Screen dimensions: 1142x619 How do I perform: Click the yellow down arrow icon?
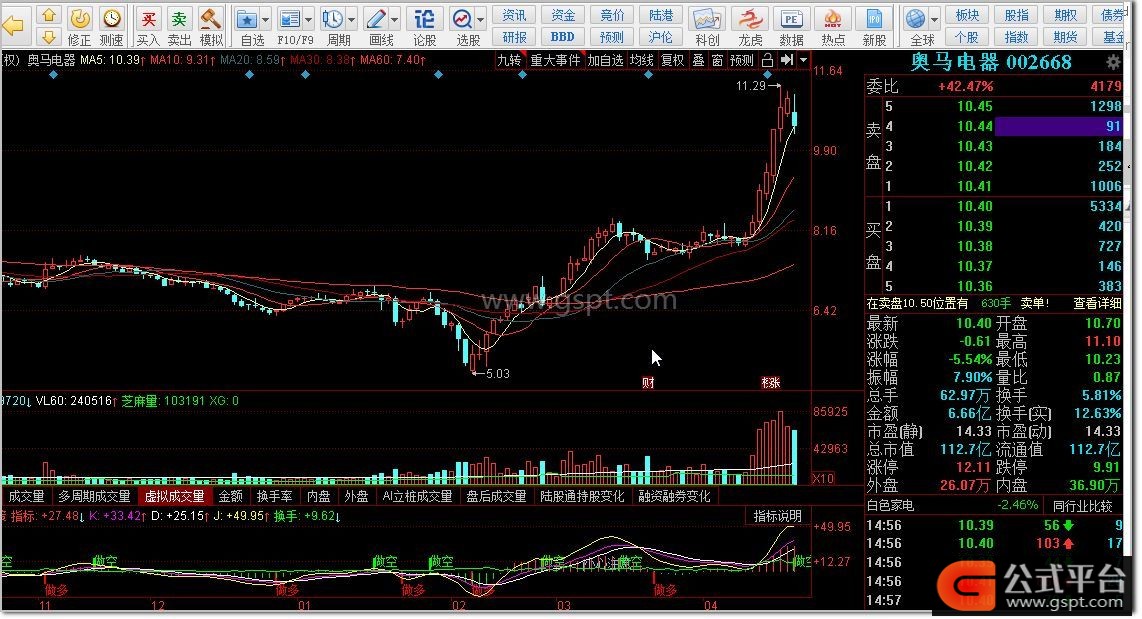[48, 36]
